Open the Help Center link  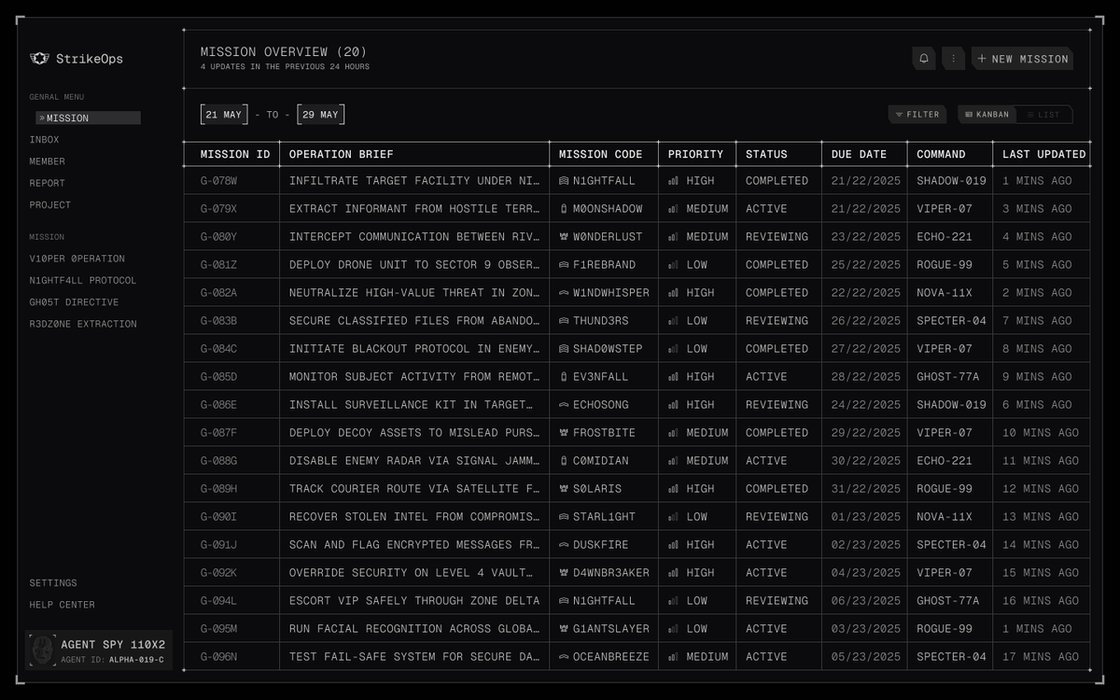[x=62, y=605]
